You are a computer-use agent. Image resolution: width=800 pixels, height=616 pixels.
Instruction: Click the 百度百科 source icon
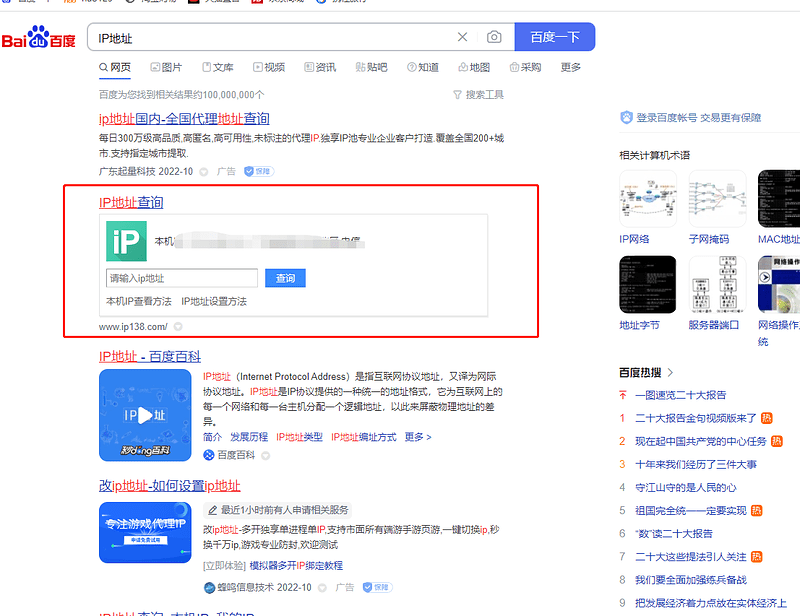(x=209, y=455)
